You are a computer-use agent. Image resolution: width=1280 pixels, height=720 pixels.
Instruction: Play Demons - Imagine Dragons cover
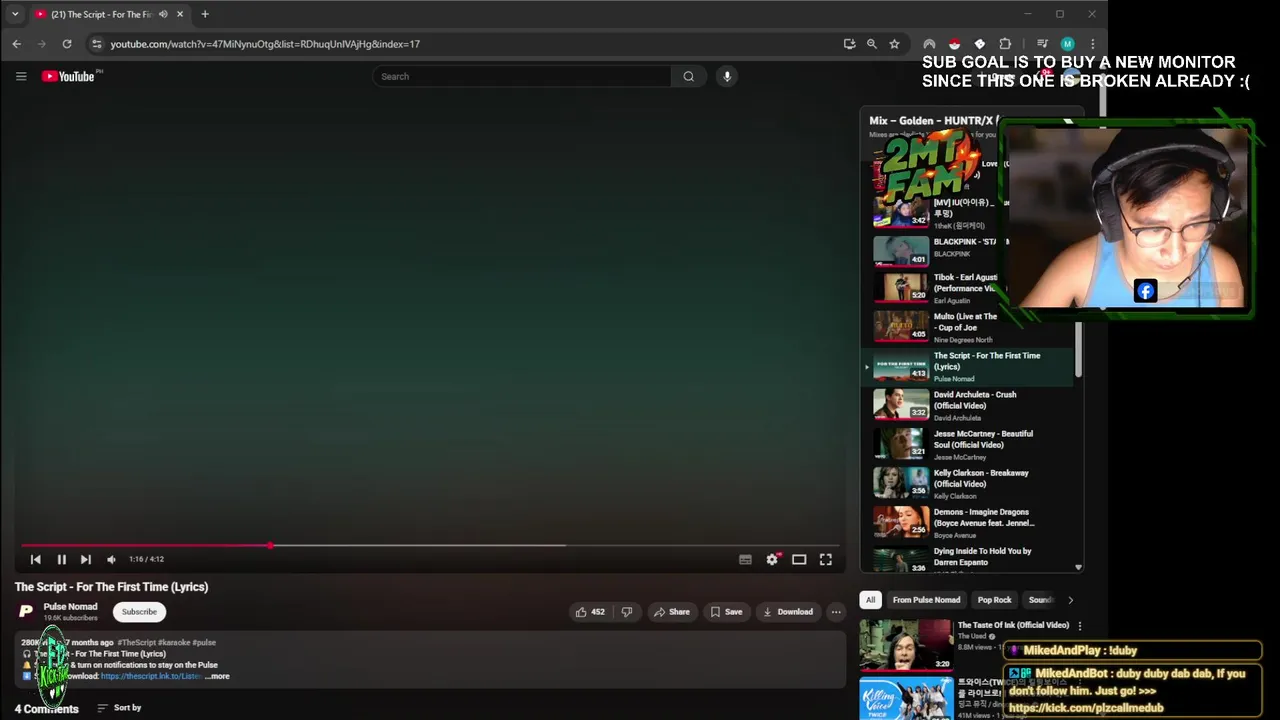(966, 522)
